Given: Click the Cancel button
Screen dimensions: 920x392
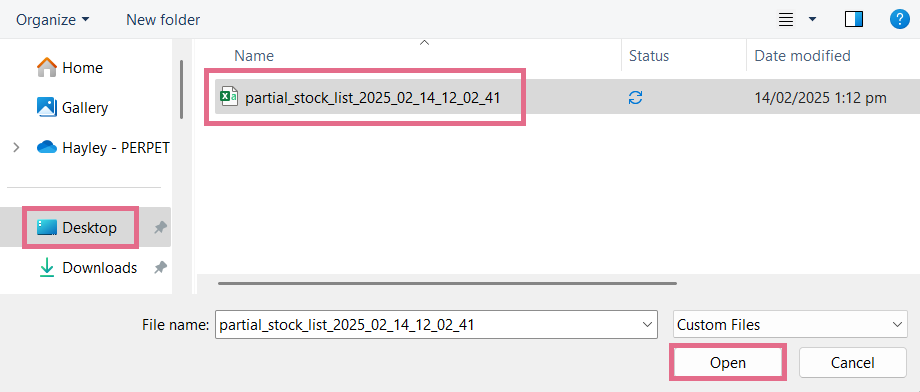Looking at the screenshot, I should 853,363.
